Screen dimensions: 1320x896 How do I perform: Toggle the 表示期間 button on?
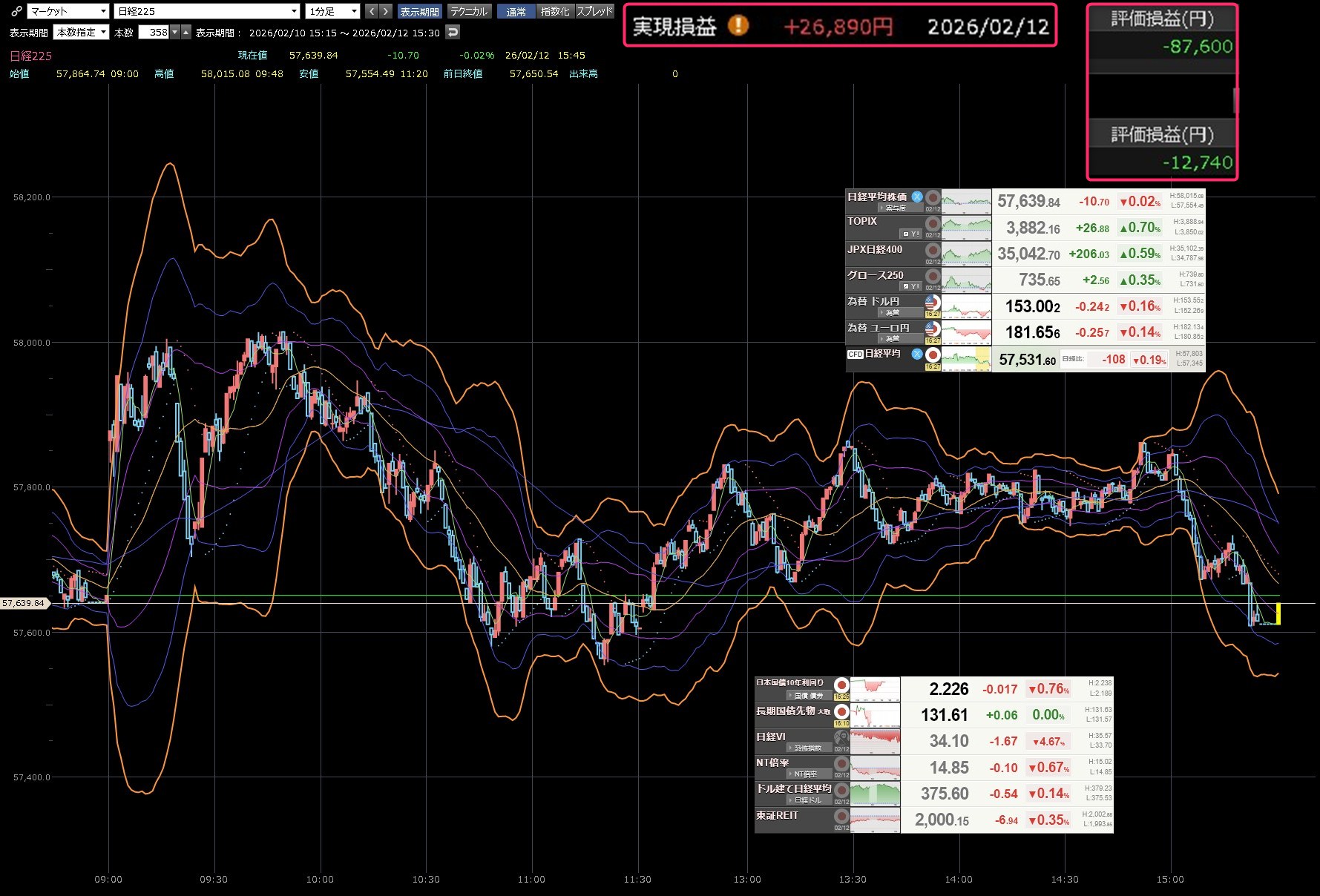(x=419, y=11)
